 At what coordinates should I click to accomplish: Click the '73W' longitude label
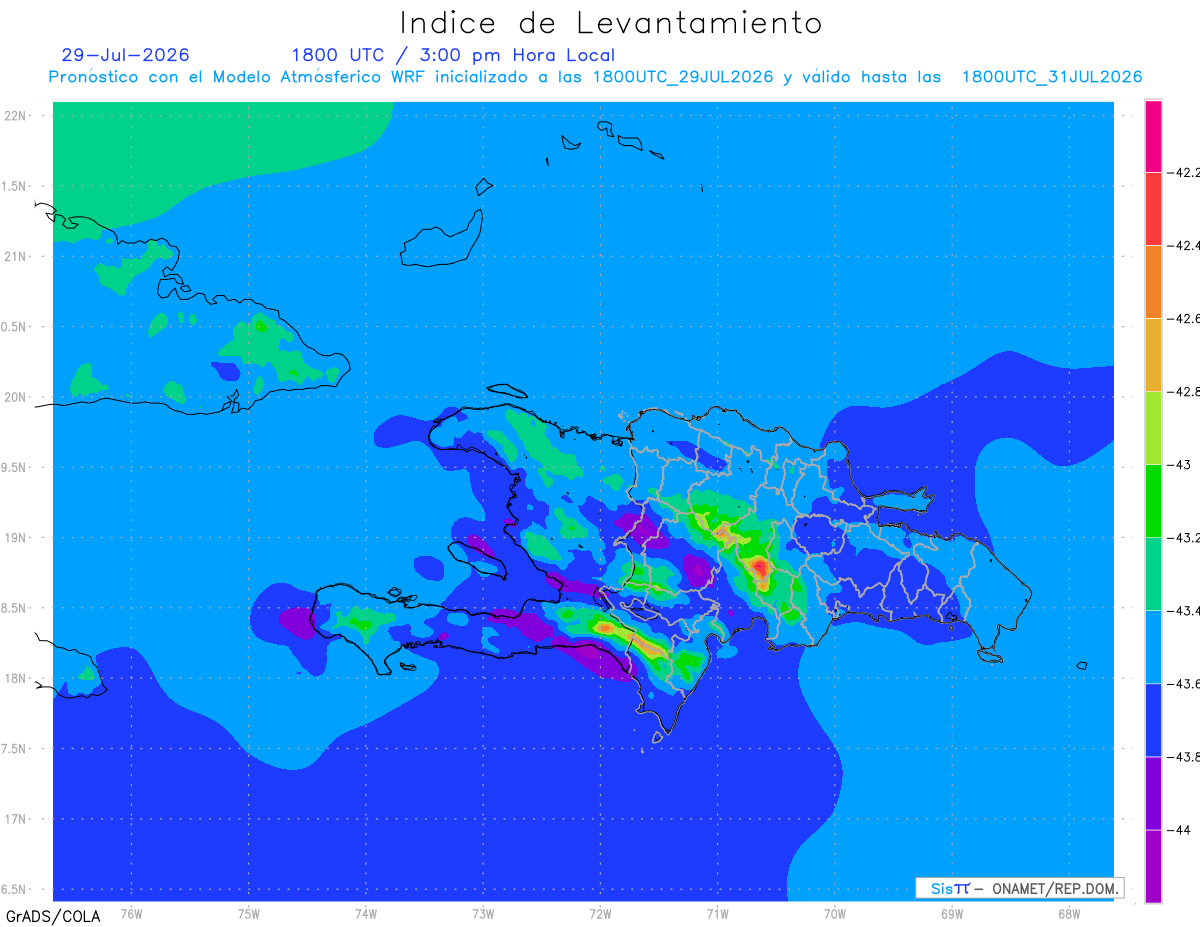pyautogui.click(x=483, y=913)
